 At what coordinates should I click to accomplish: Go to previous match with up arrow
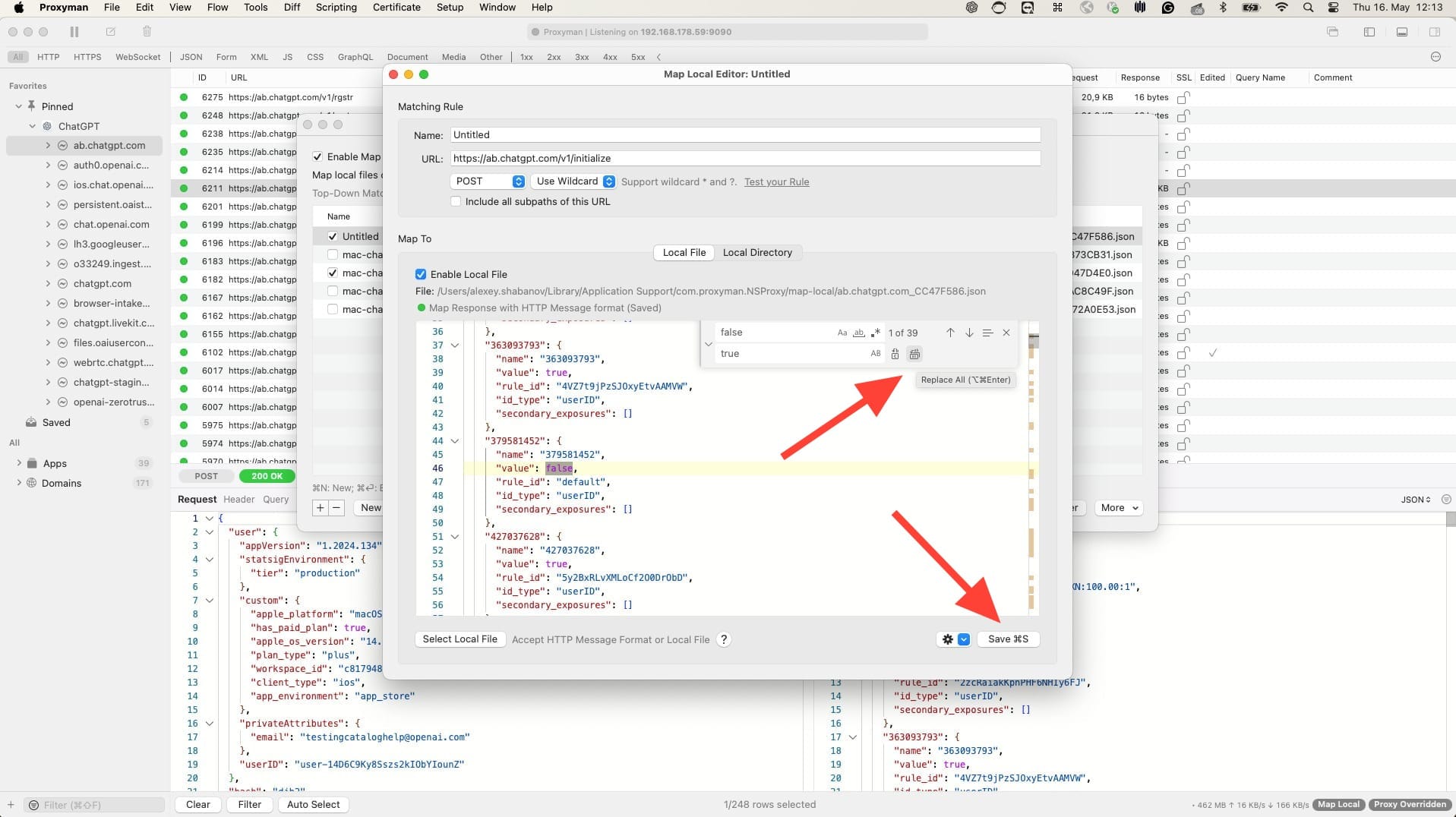pyautogui.click(x=950, y=333)
